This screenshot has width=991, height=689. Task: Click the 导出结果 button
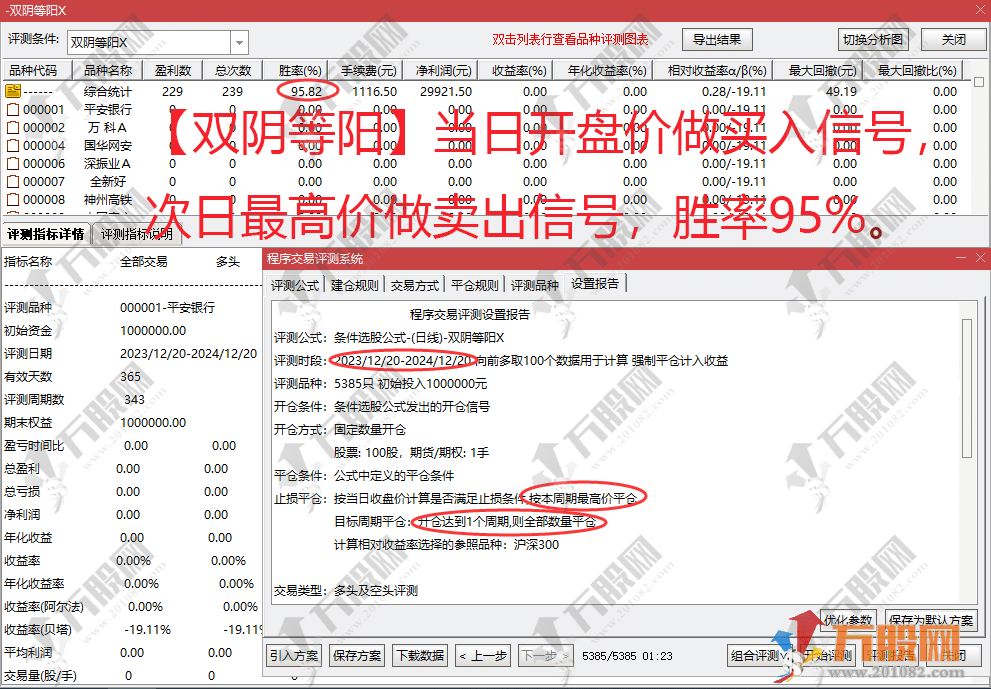coord(717,40)
